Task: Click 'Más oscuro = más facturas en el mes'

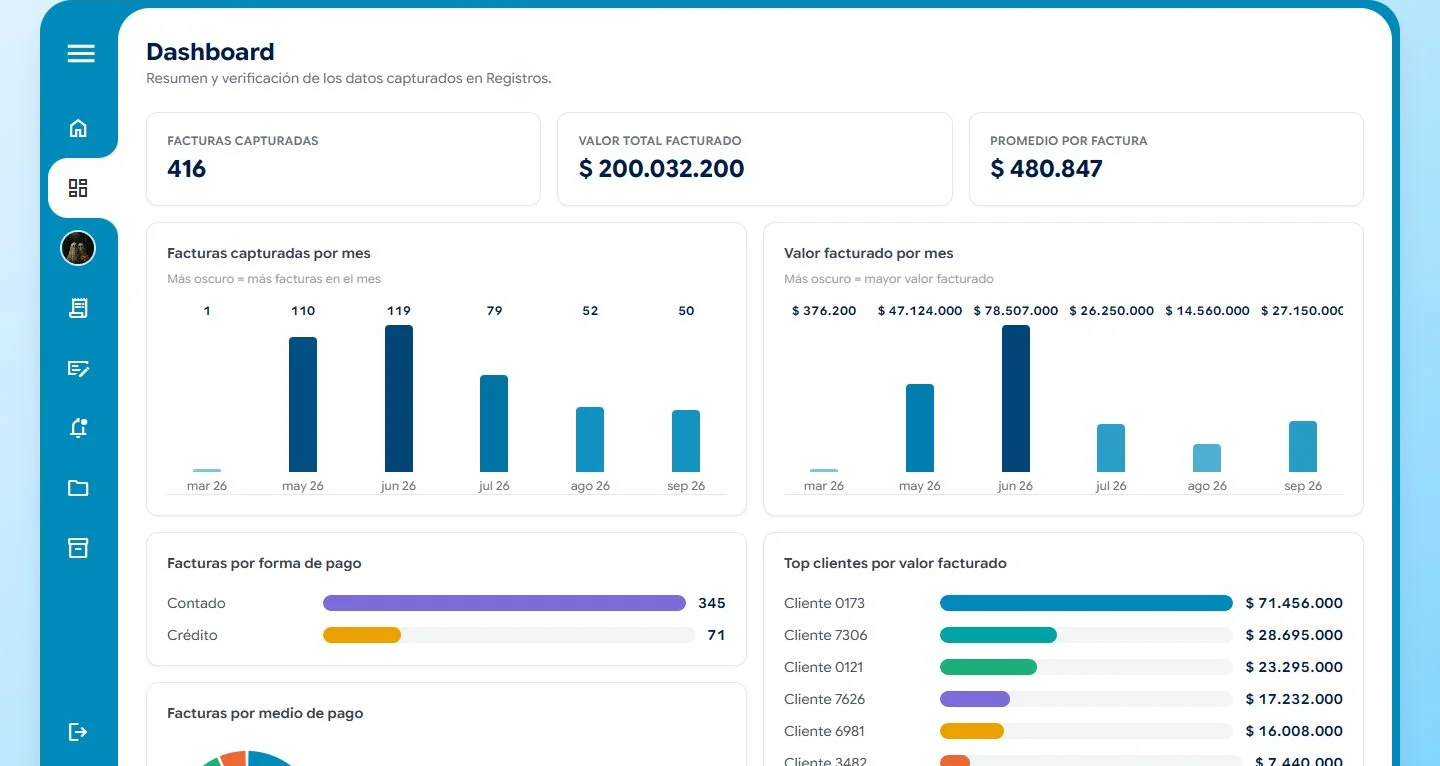Action: click(x=274, y=279)
